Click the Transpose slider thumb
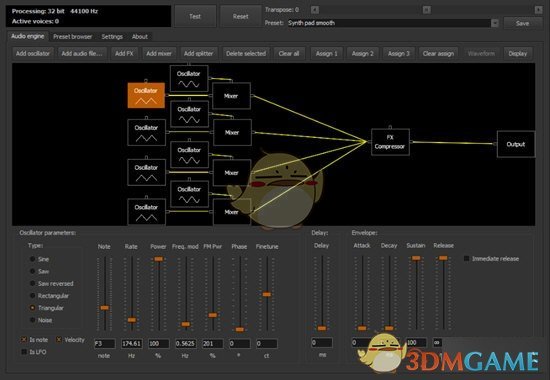 tap(427, 10)
